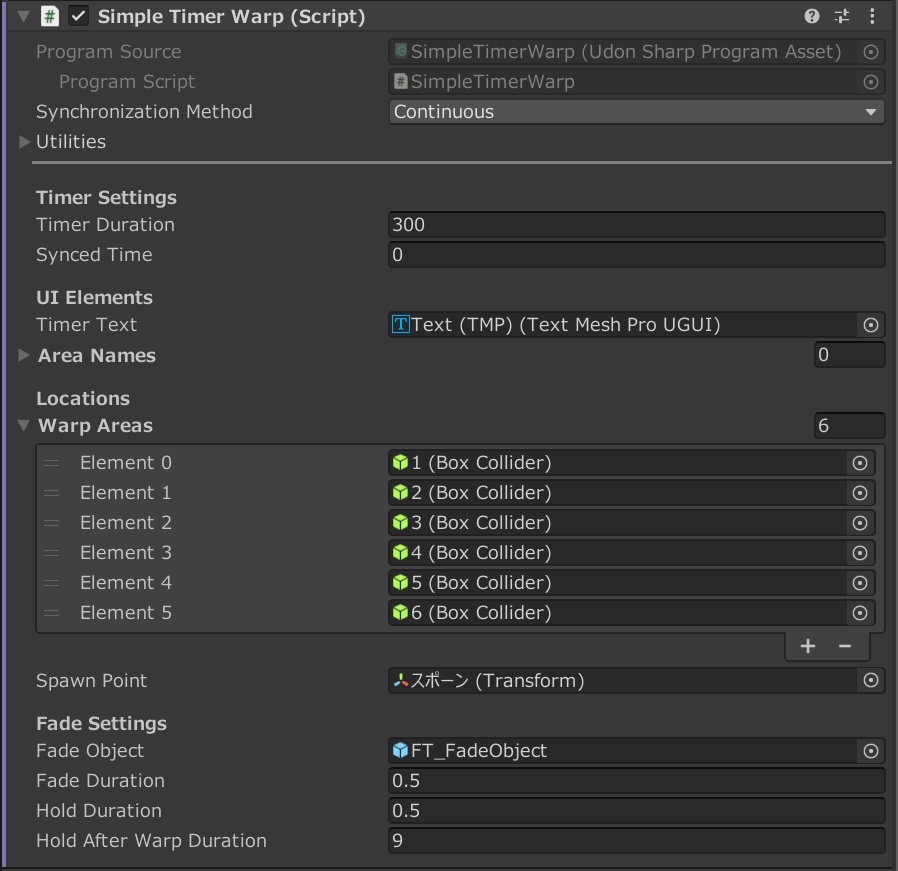This screenshot has width=898, height=871.
Task: Click the Warp Areas size field
Action: click(849, 426)
